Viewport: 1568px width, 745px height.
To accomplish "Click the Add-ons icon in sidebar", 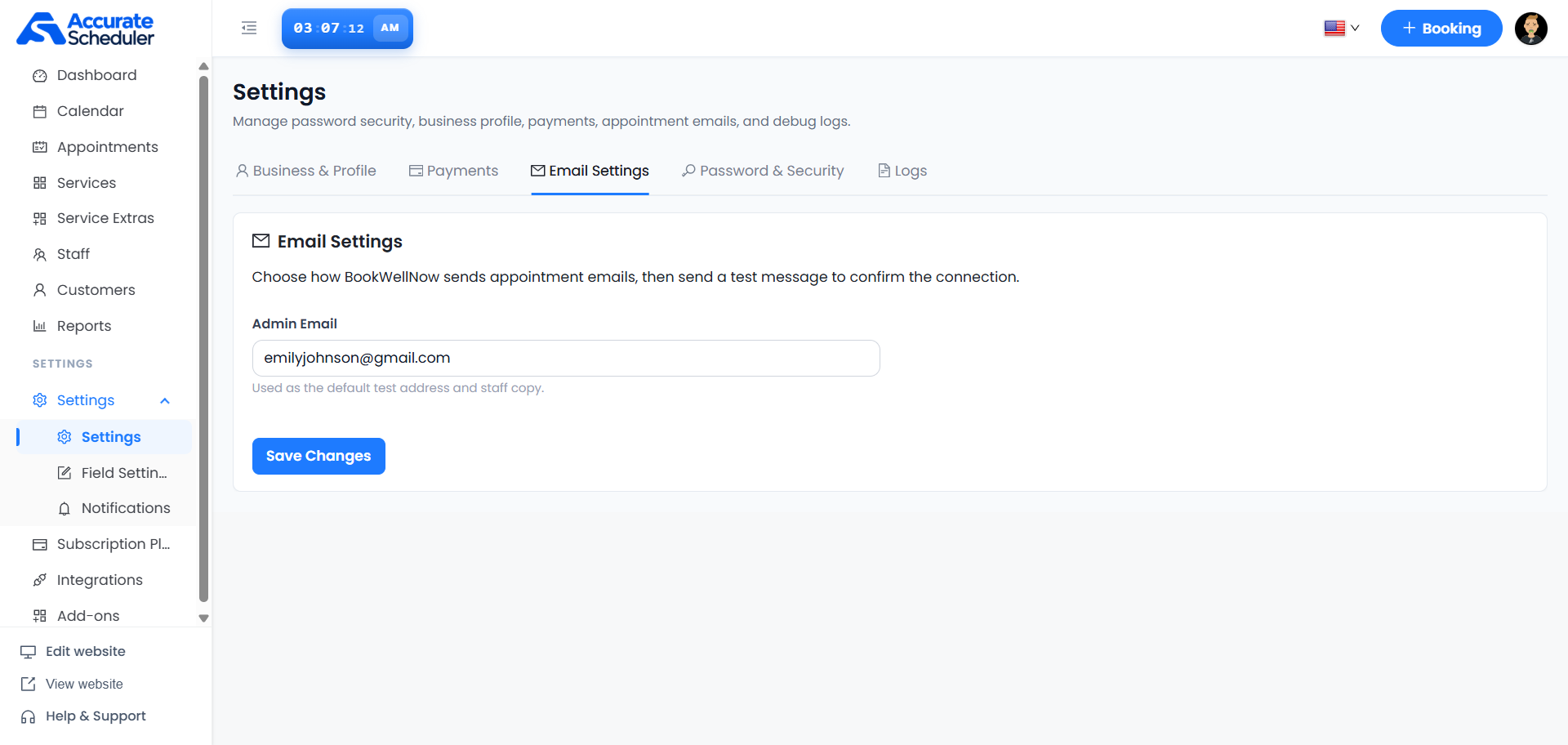I will coord(39,616).
